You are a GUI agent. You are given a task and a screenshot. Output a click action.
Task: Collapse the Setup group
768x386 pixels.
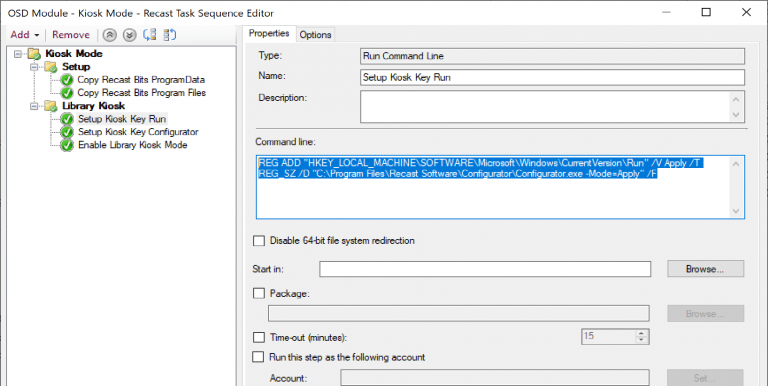tap(34, 67)
